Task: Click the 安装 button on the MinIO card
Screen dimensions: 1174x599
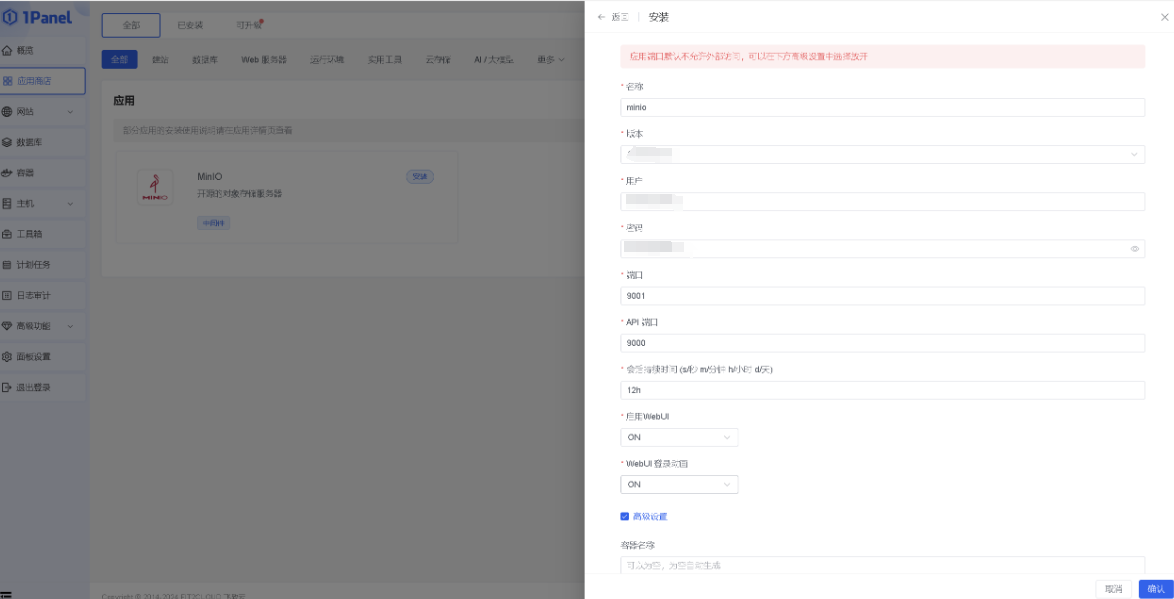Action: 421,176
